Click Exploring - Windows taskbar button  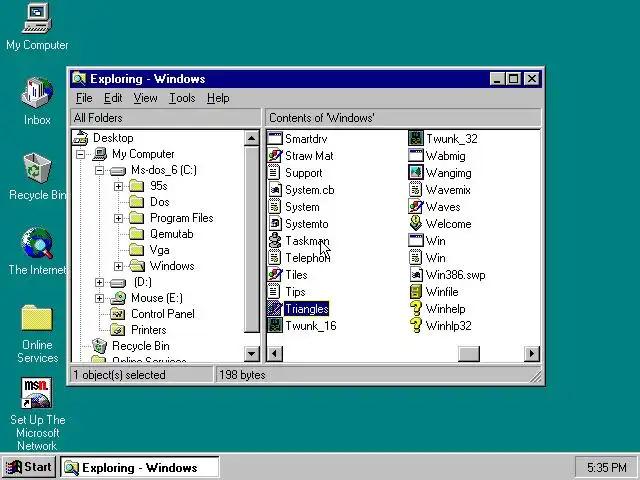pyautogui.click(x=140, y=467)
